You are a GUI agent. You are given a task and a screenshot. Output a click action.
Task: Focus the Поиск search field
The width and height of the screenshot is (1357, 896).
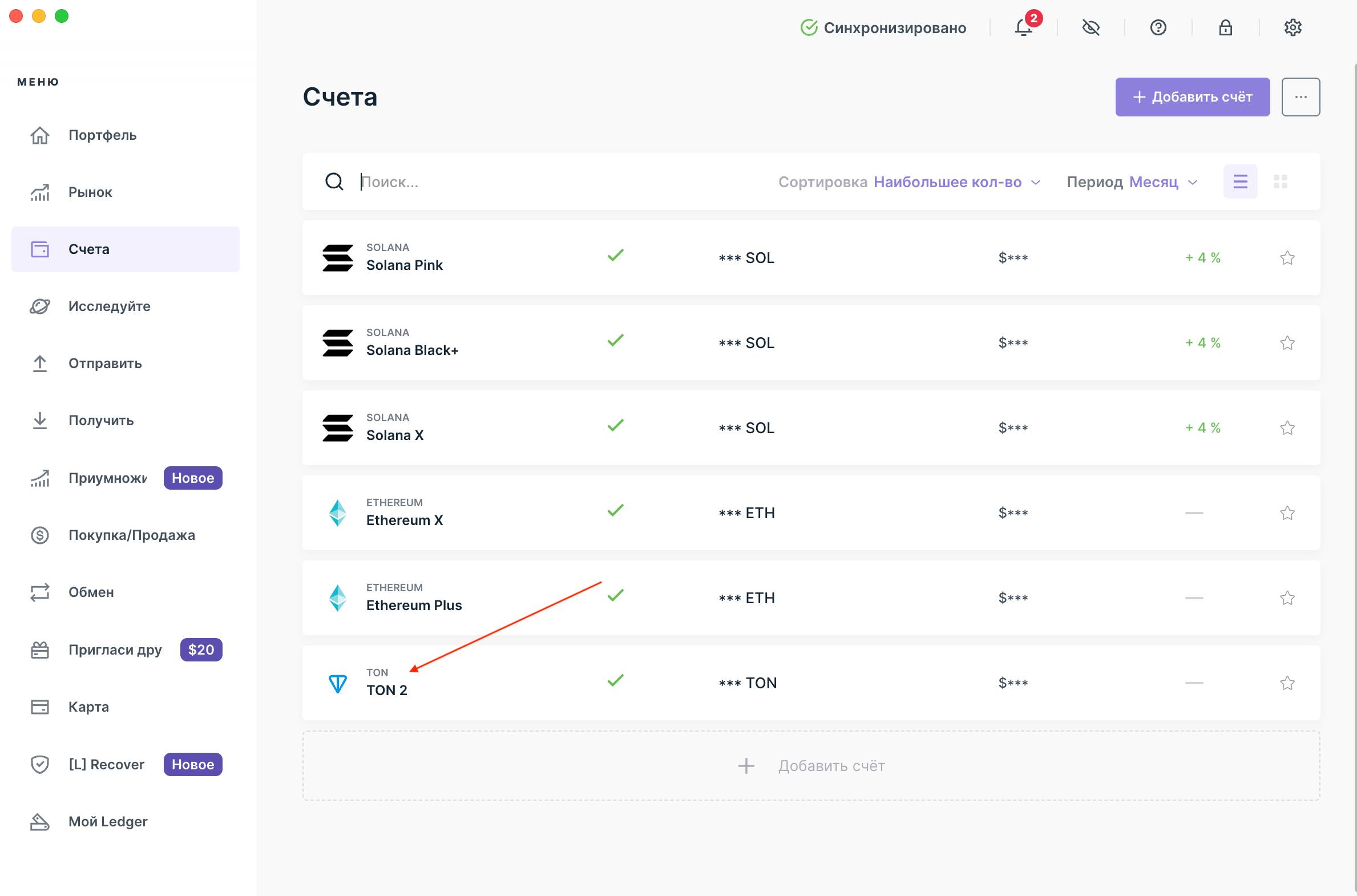[560, 181]
